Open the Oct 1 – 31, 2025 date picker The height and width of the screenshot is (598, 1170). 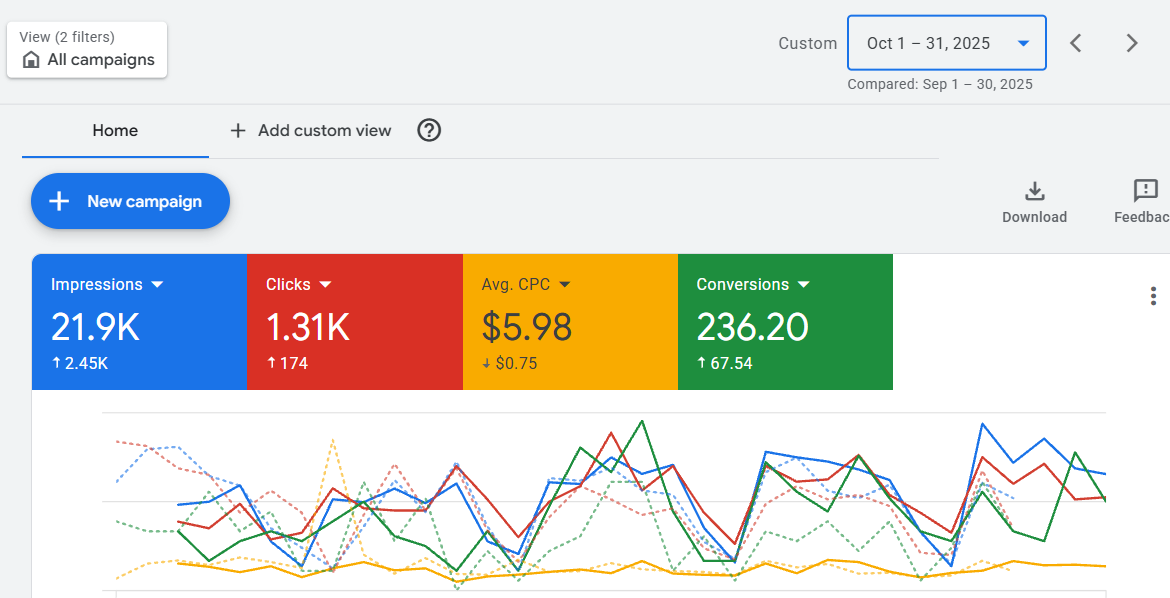[x=946, y=43]
